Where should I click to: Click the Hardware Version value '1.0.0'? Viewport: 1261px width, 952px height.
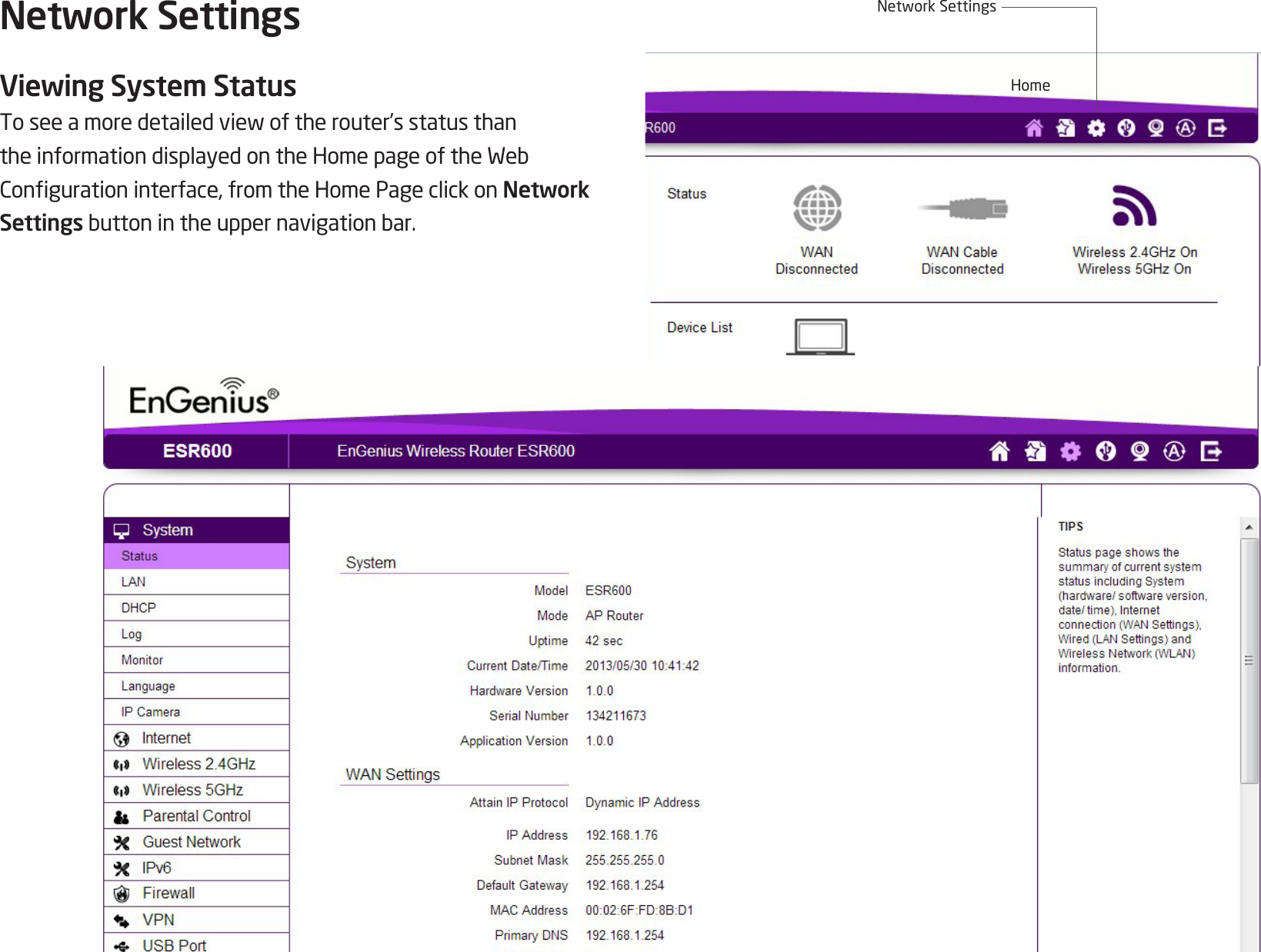(x=599, y=691)
